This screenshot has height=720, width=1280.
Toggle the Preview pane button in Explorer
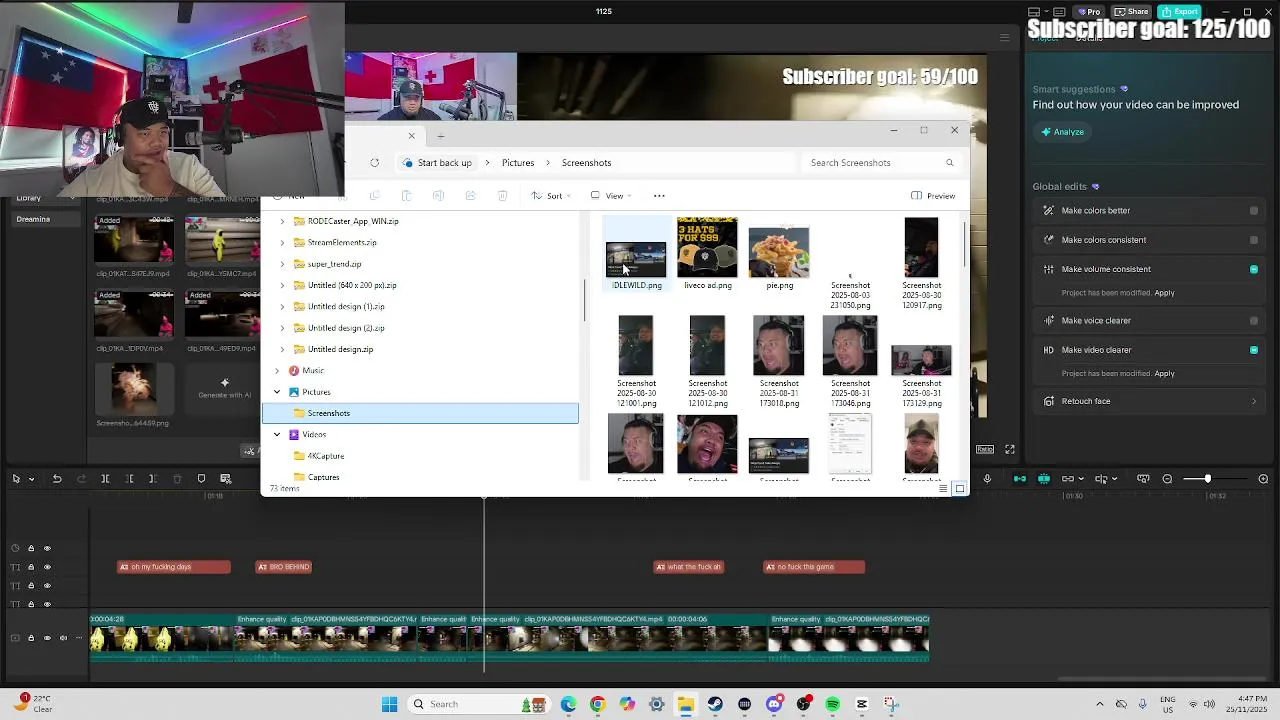pyautogui.click(x=933, y=196)
